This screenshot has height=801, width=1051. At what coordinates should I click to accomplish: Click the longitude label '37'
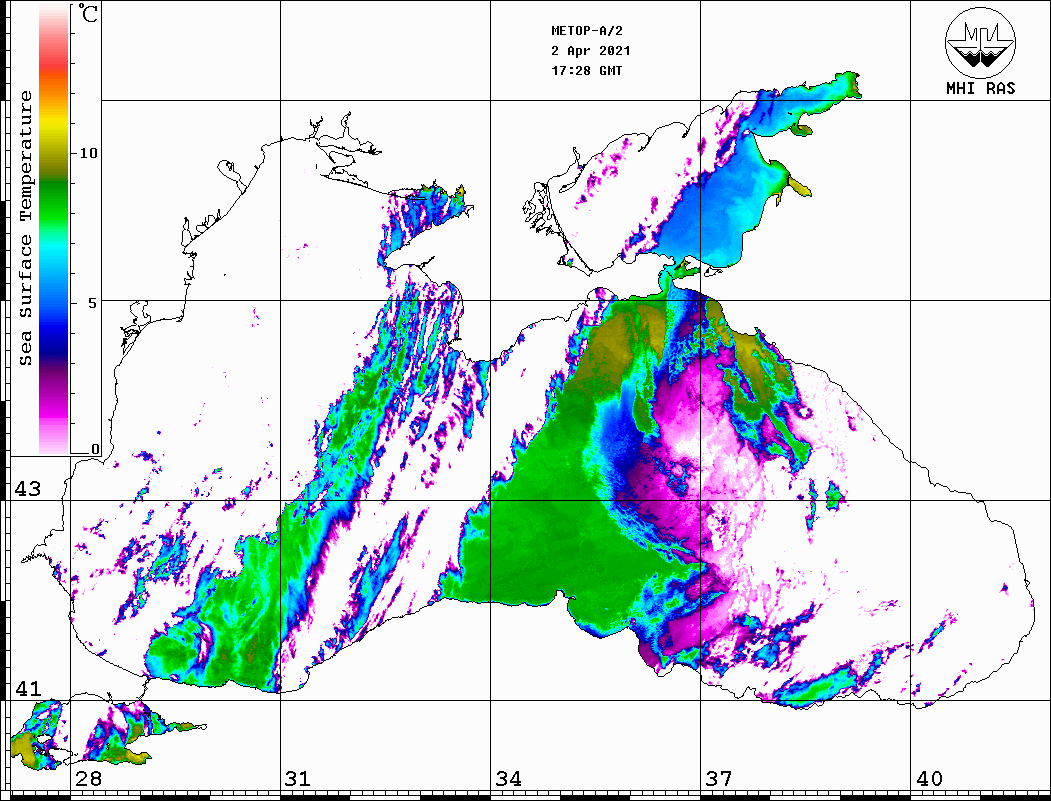[719, 778]
